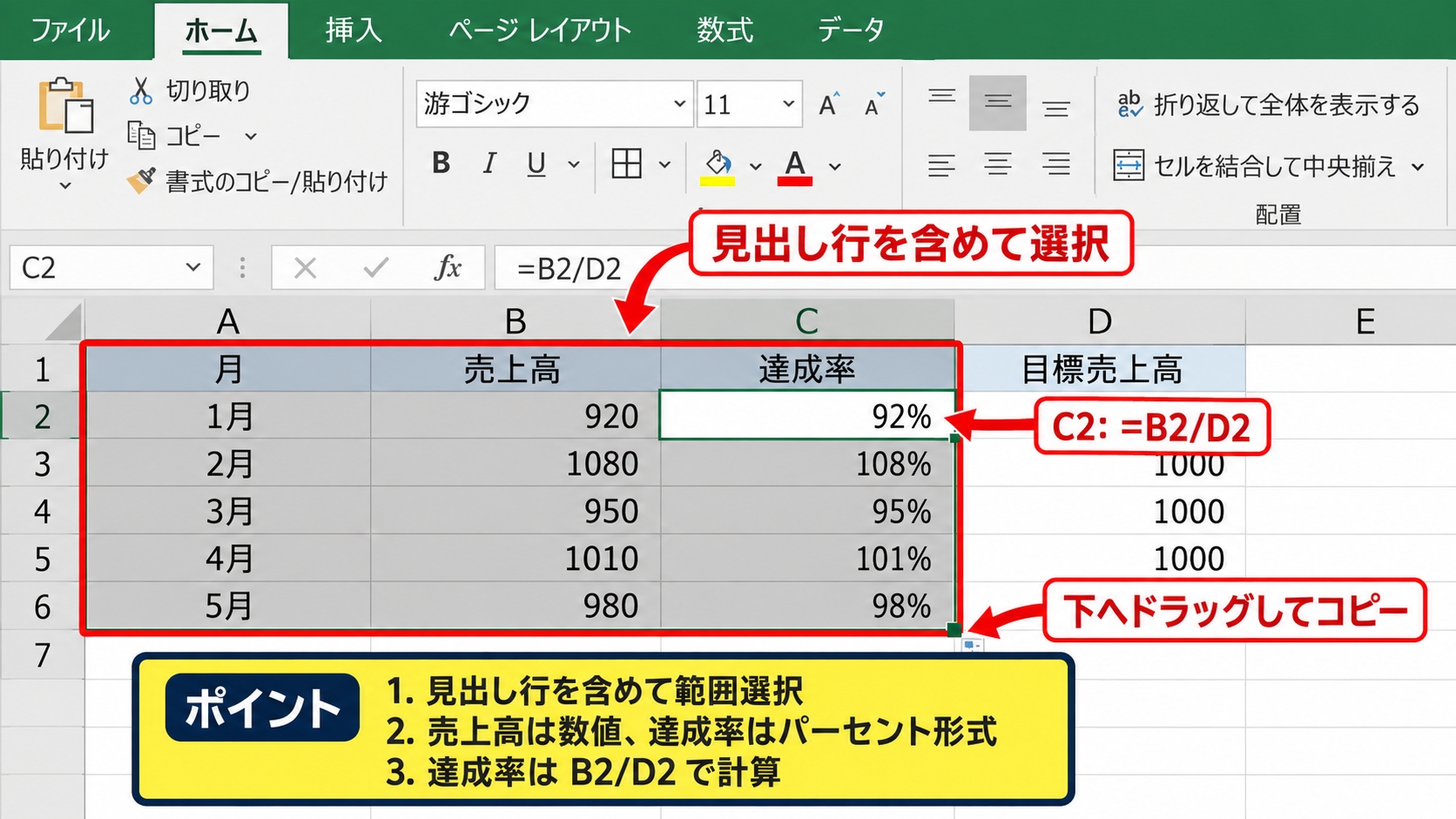This screenshot has width=1456, height=819.
Task: Open Copy options dropdown arrow
Action: click(x=251, y=136)
